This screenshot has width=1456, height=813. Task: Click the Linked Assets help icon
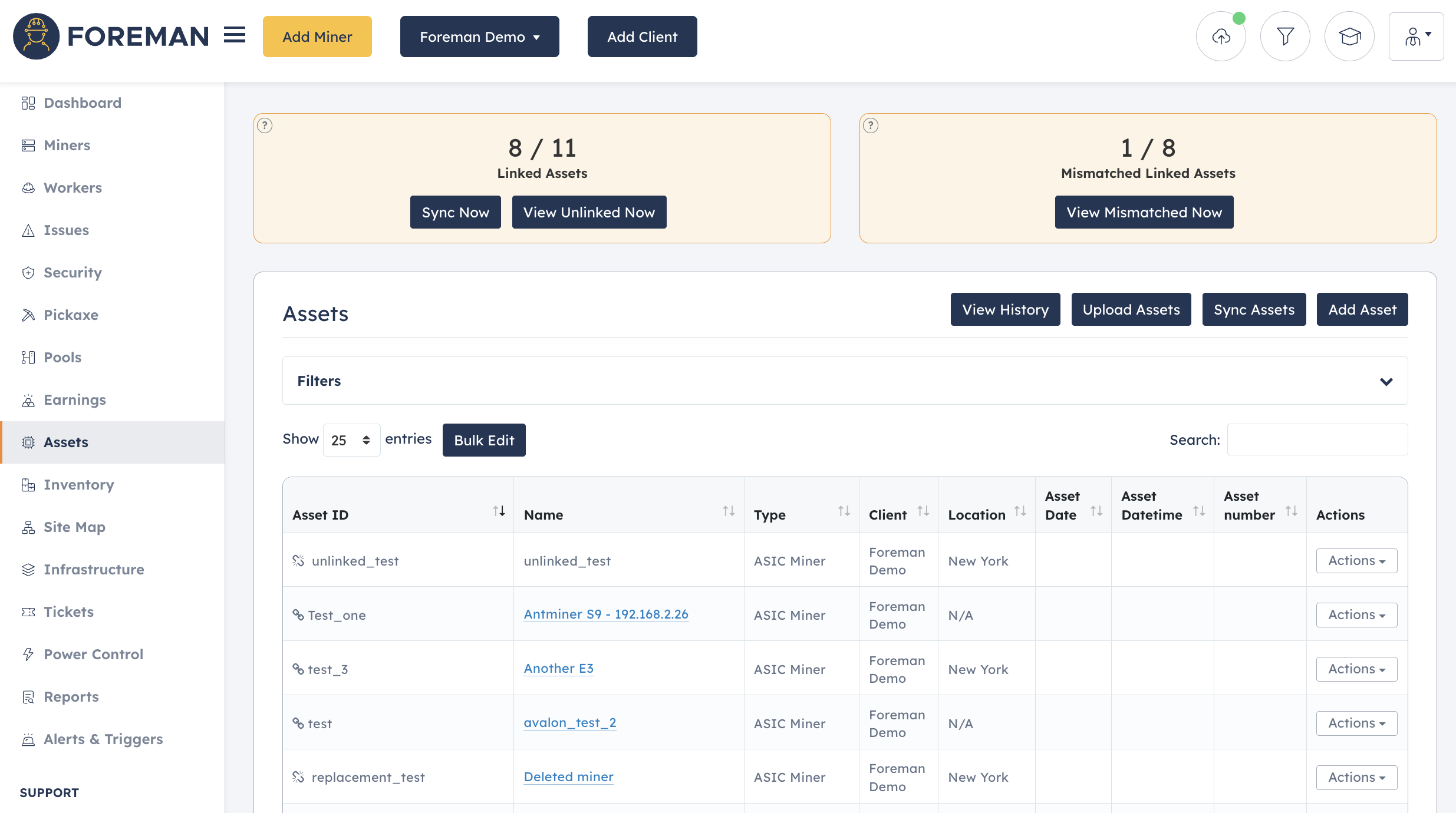point(265,125)
